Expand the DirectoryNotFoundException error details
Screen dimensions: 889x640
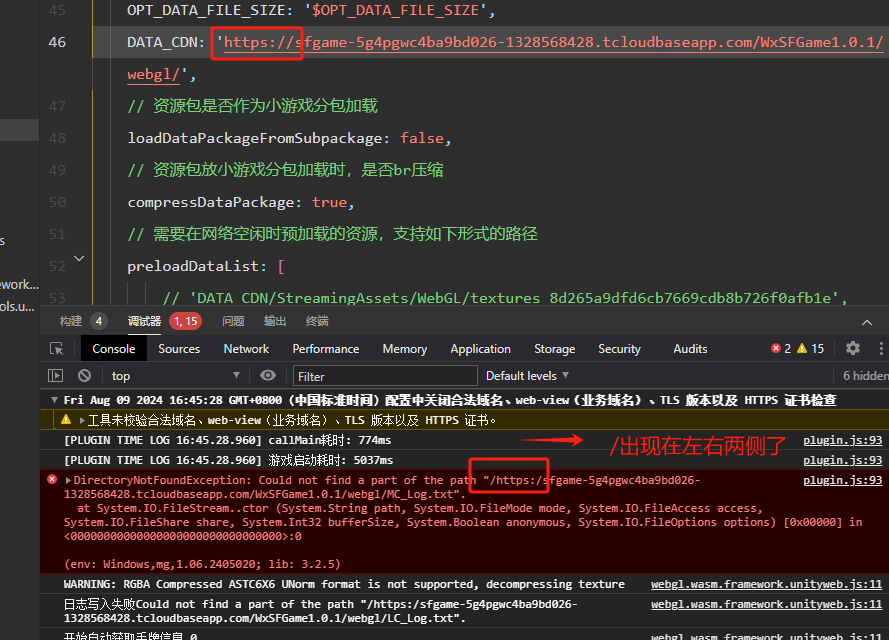pos(69,480)
